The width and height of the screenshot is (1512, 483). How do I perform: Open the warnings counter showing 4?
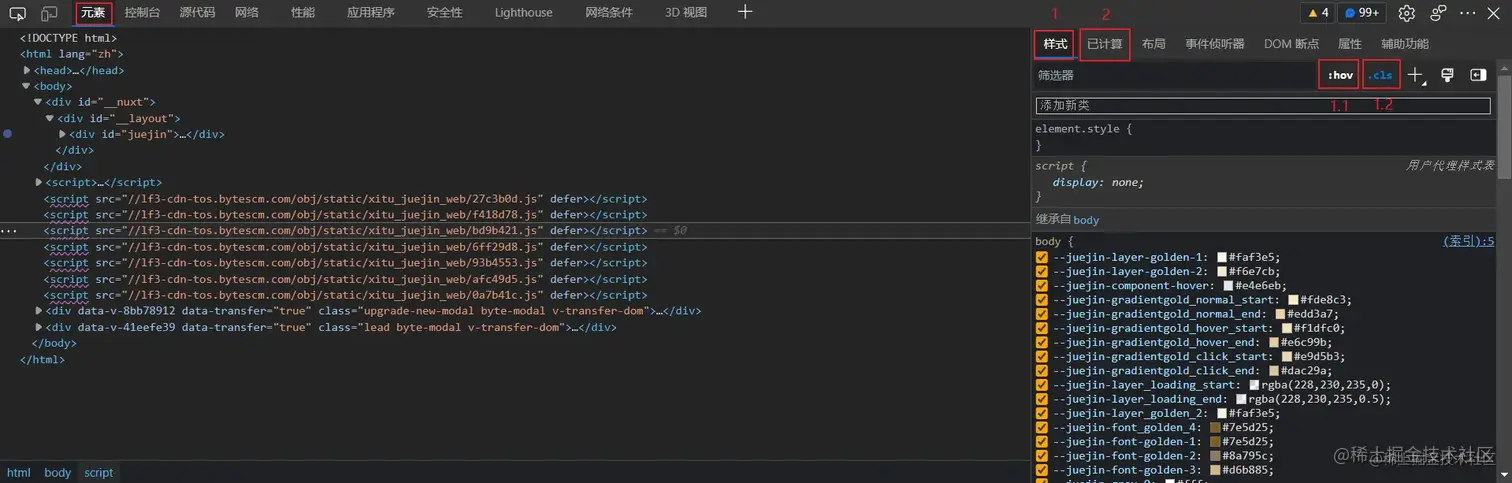[x=1316, y=13]
